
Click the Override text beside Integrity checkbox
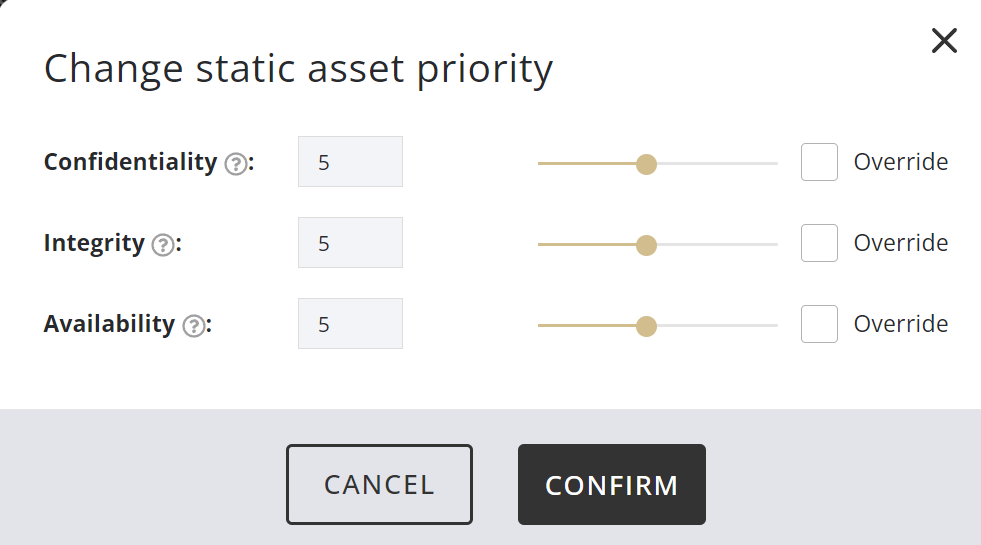[x=900, y=243]
